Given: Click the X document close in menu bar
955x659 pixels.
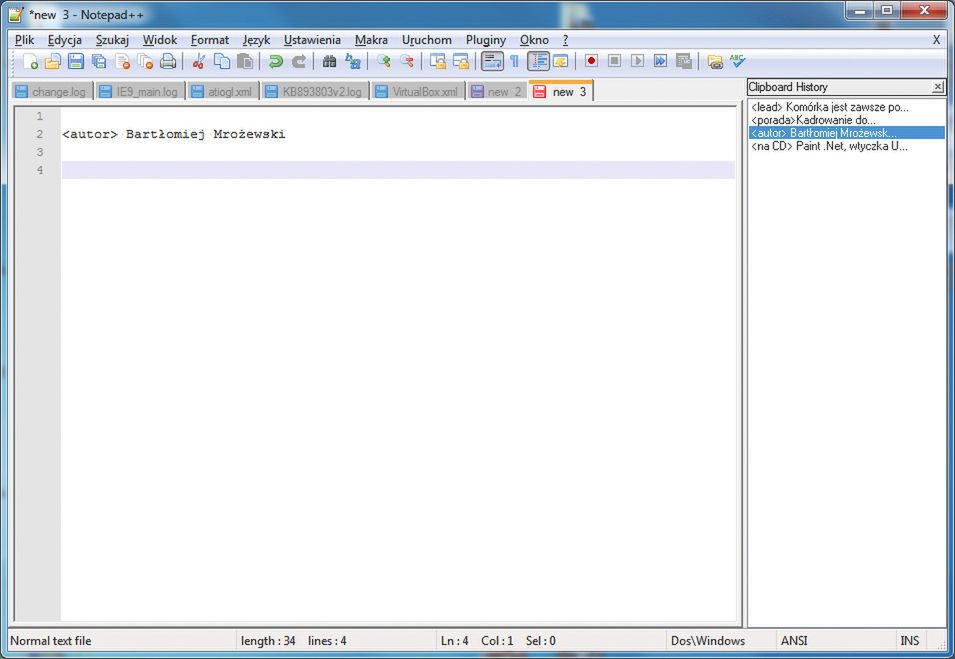Looking at the screenshot, I should click(x=936, y=40).
